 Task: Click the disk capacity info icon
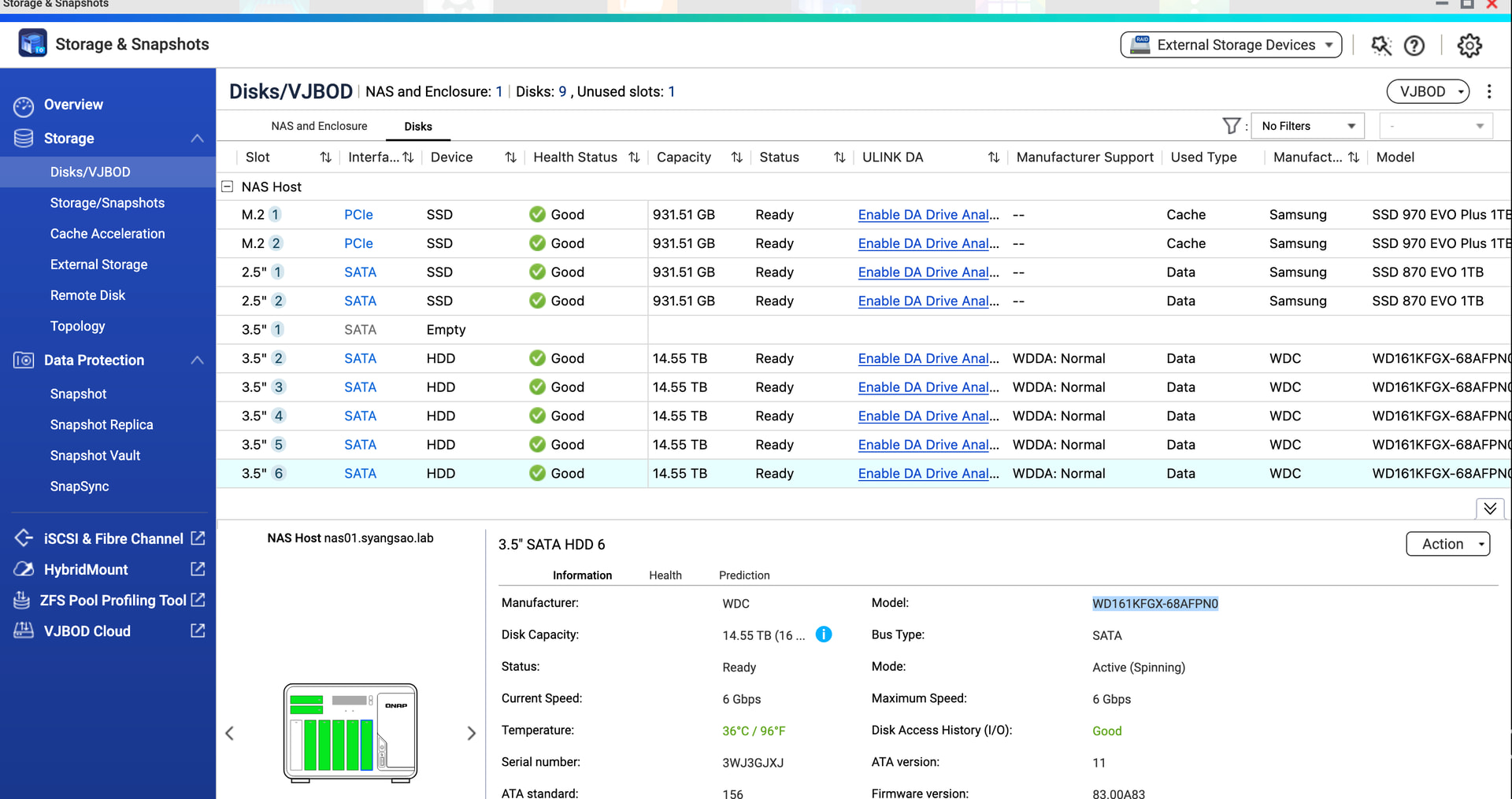click(x=824, y=634)
